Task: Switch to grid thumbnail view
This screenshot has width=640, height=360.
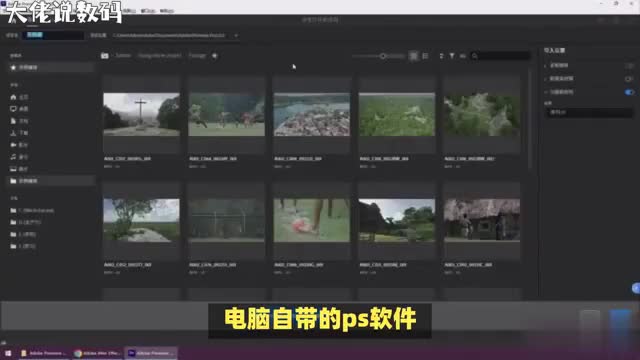Action: click(x=413, y=56)
